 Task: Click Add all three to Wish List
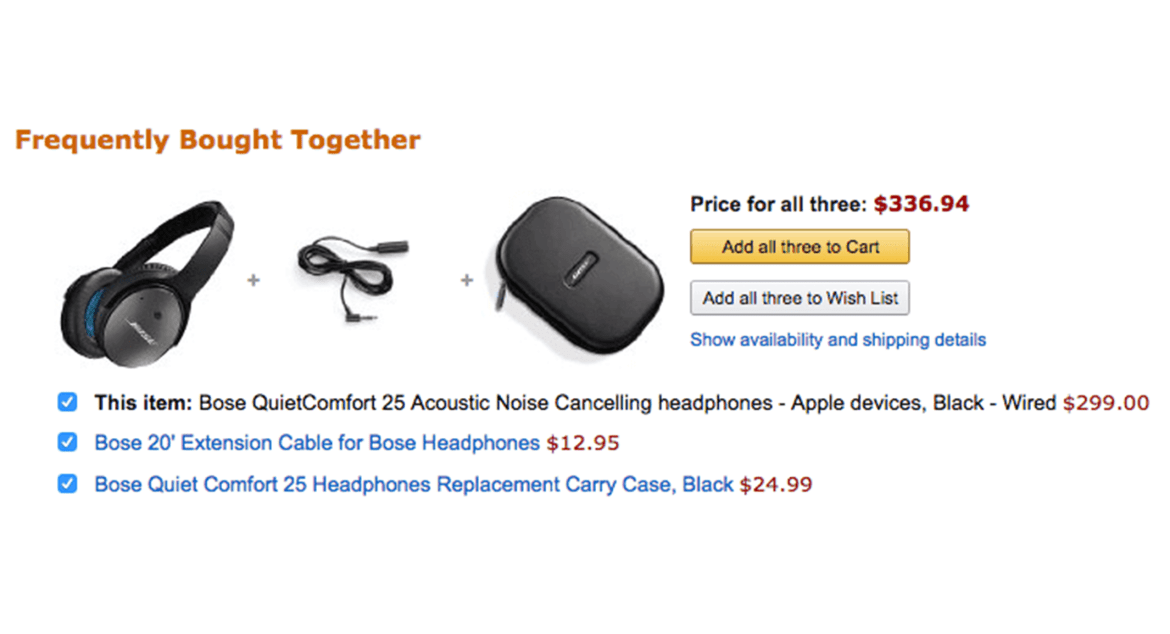(x=799, y=297)
